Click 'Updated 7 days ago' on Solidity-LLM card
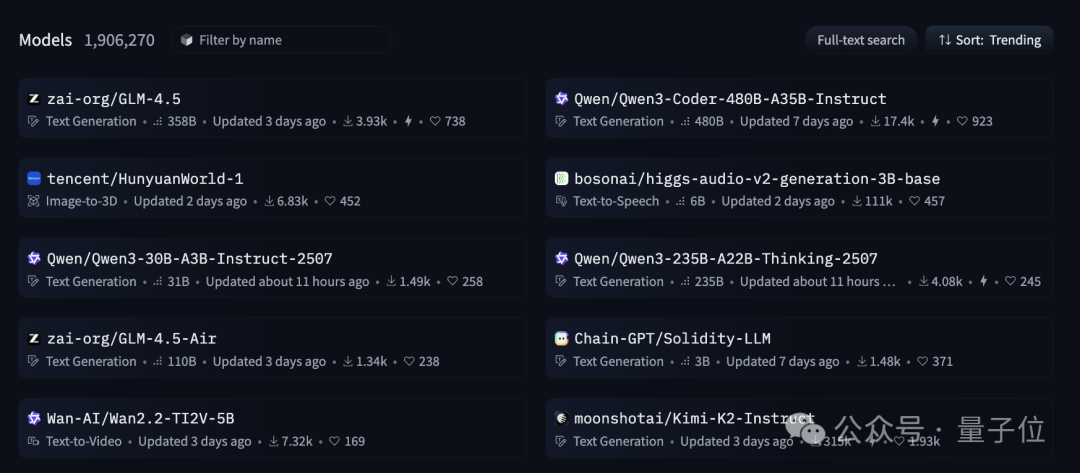 pyautogui.click(x=782, y=361)
